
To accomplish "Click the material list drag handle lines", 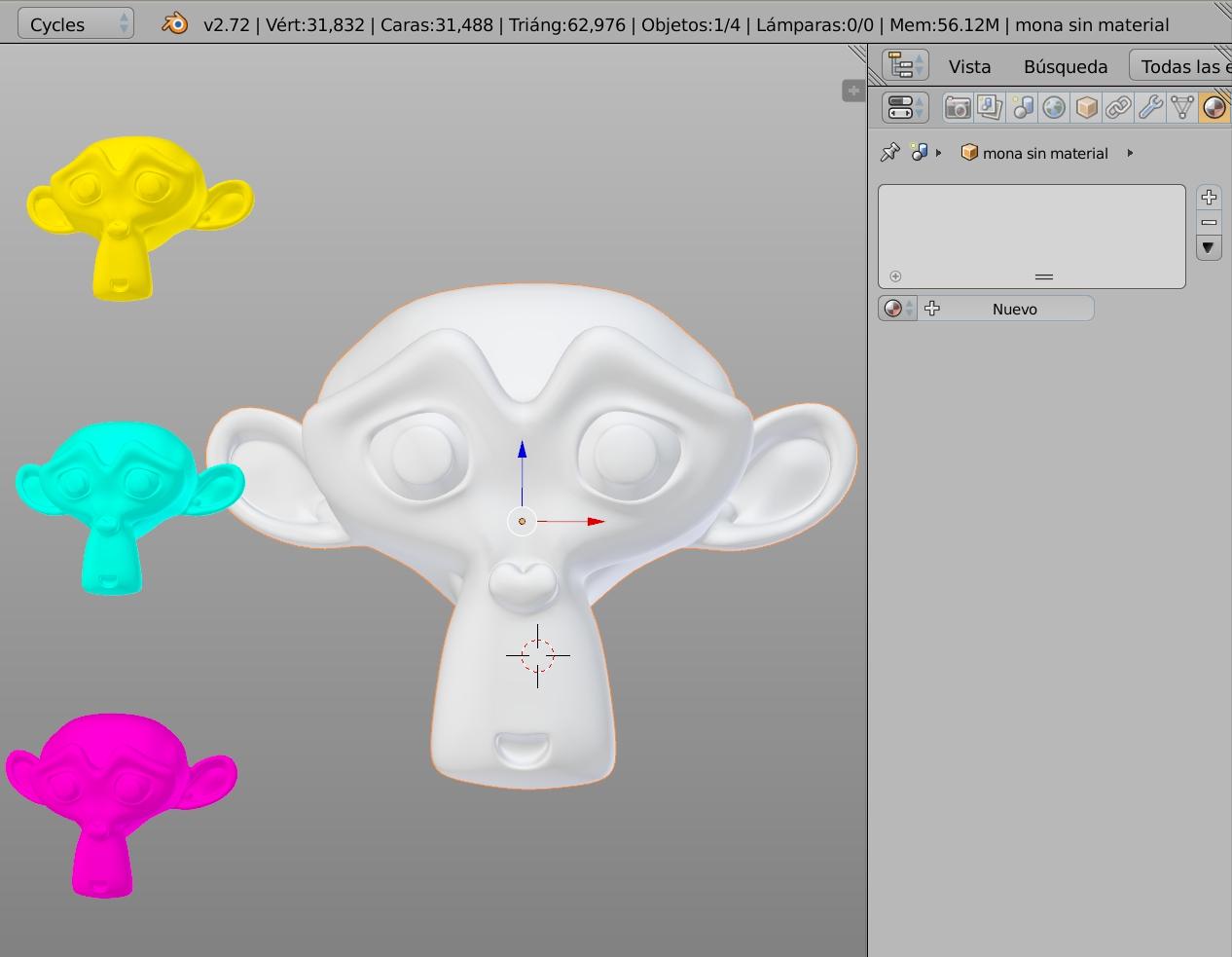I will coord(1044,277).
